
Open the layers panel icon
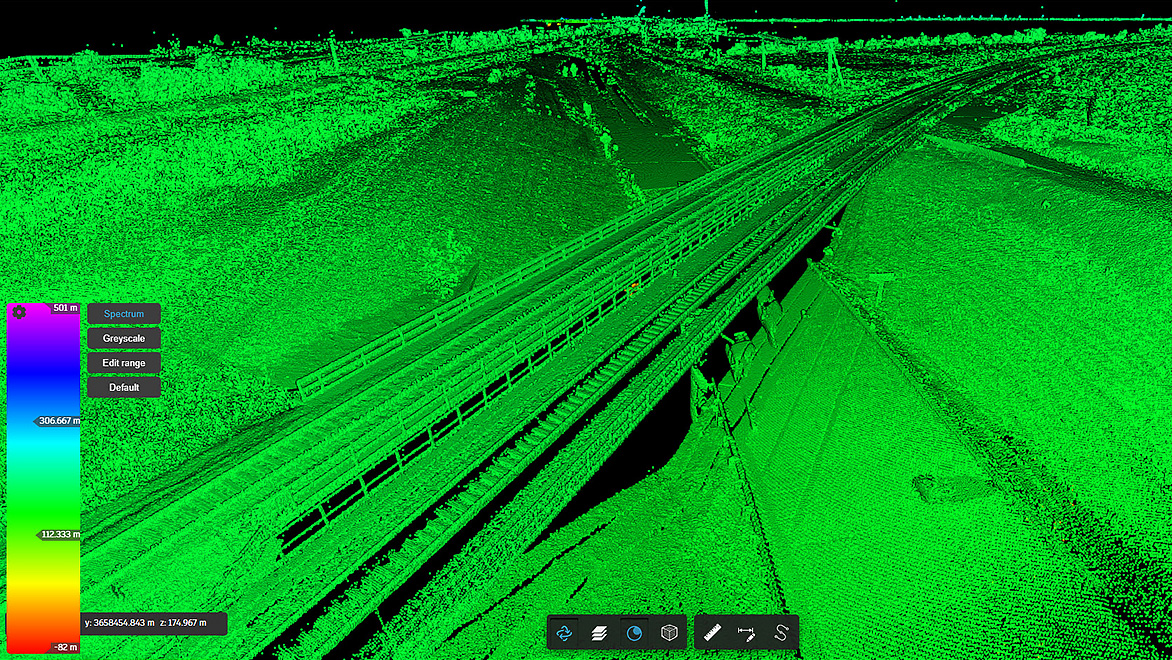(601, 632)
